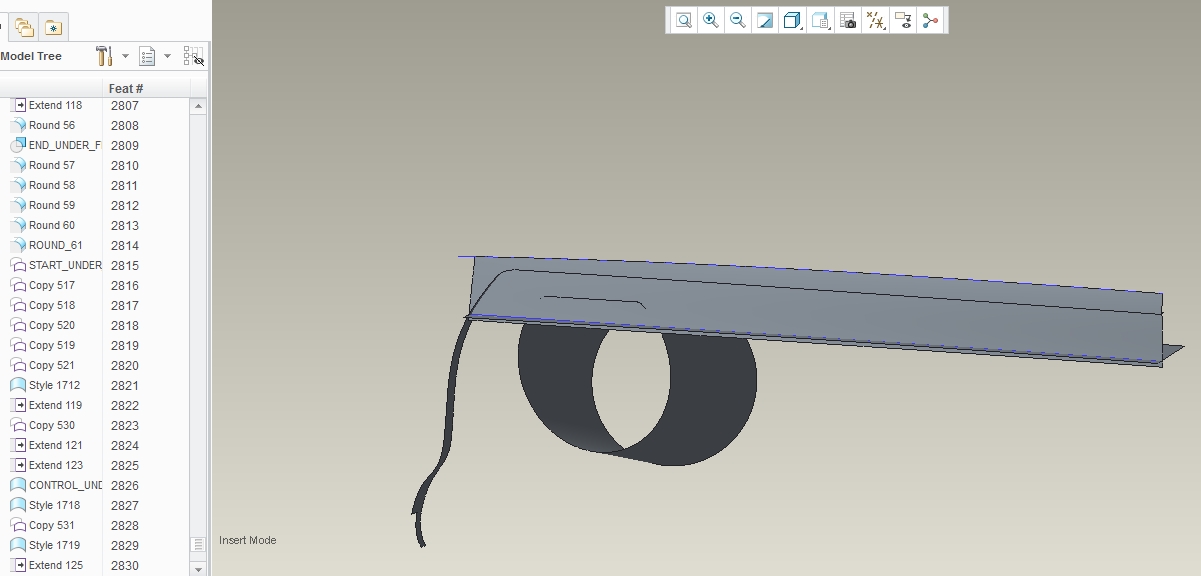Viewport: 1201px width, 576px height.
Task: Click the model tree scroll-up arrow
Action: tap(198, 106)
